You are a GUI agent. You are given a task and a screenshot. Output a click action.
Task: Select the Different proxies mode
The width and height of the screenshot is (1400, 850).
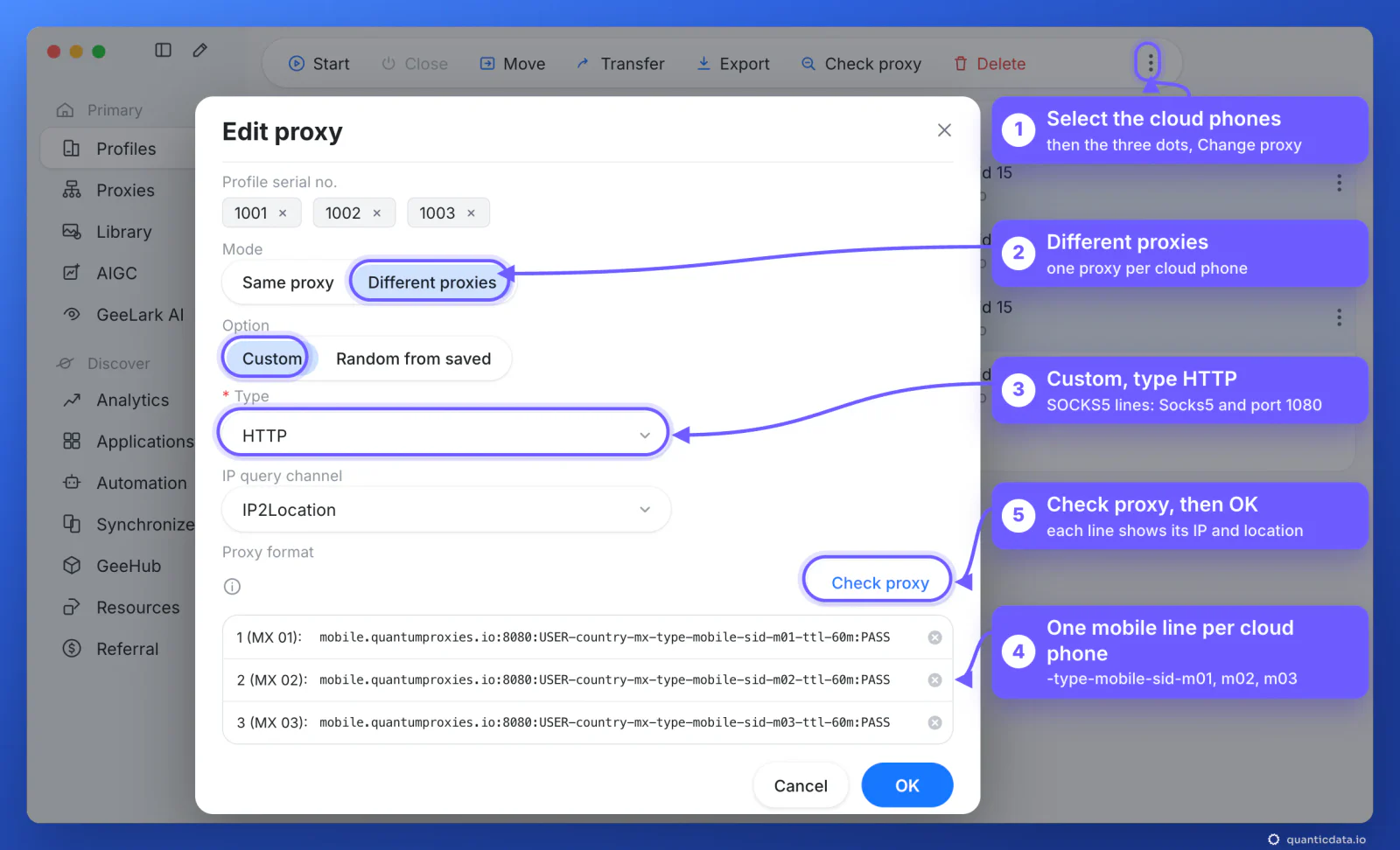[x=431, y=282]
